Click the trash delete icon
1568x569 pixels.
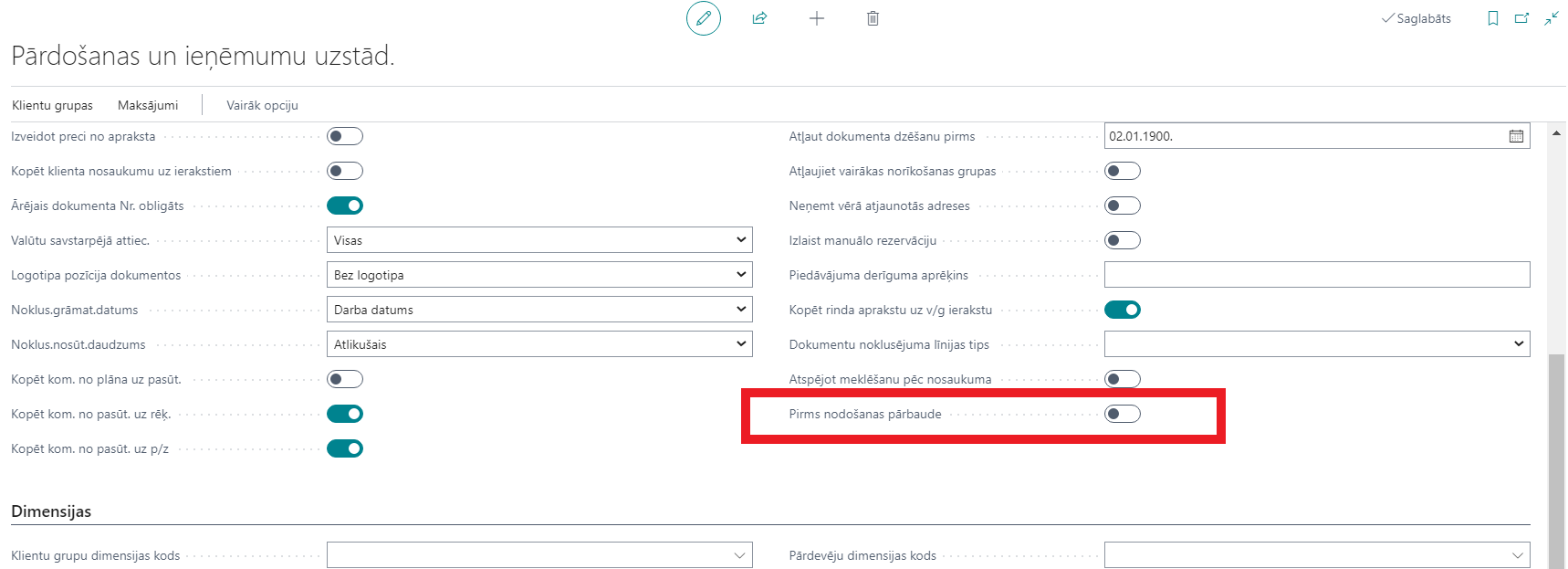873,18
